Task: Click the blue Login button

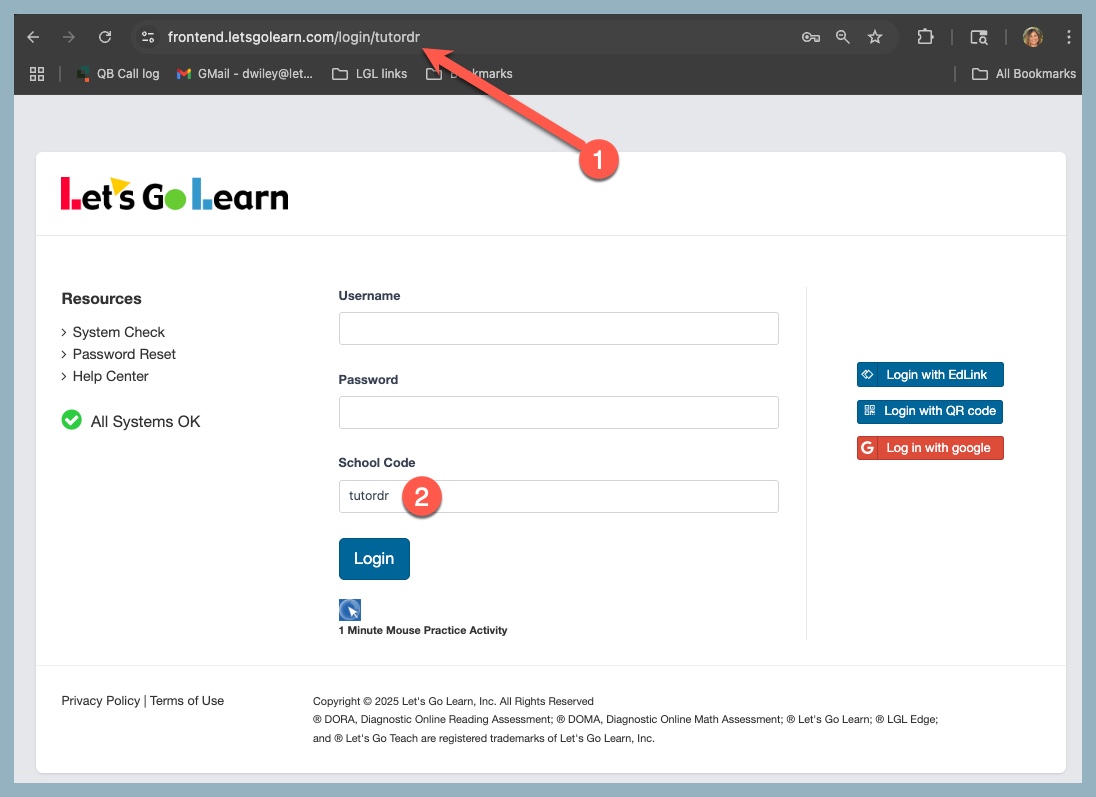Action: [x=374, y=559]
